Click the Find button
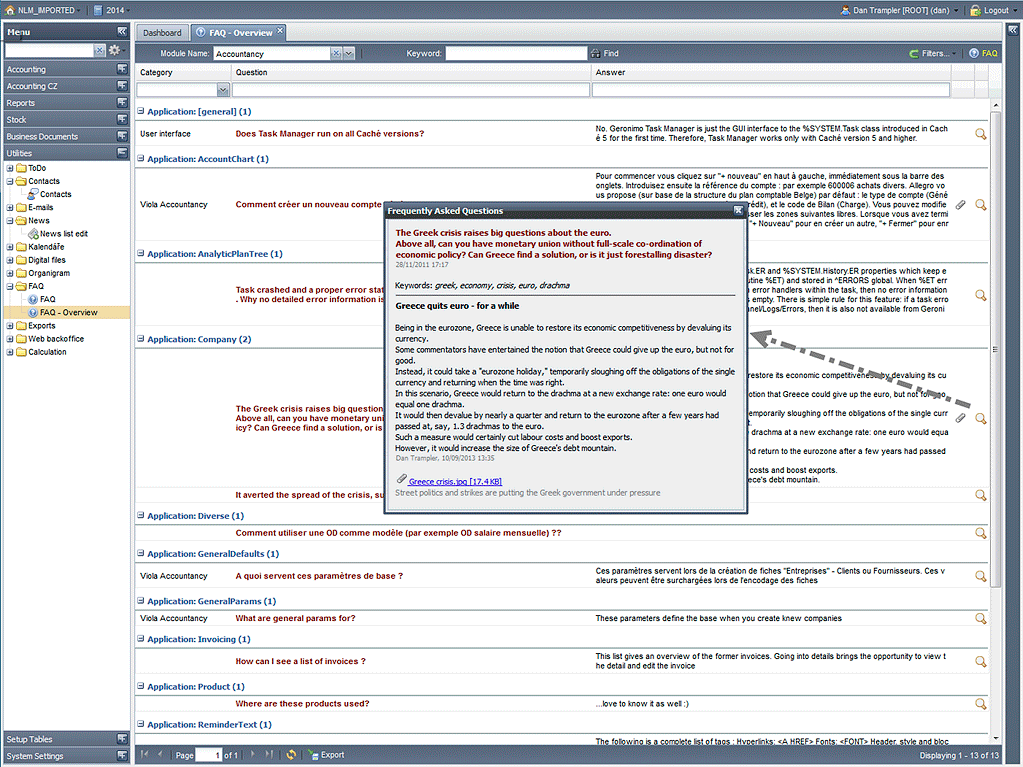1023x767 pixels. click(605, 53)
